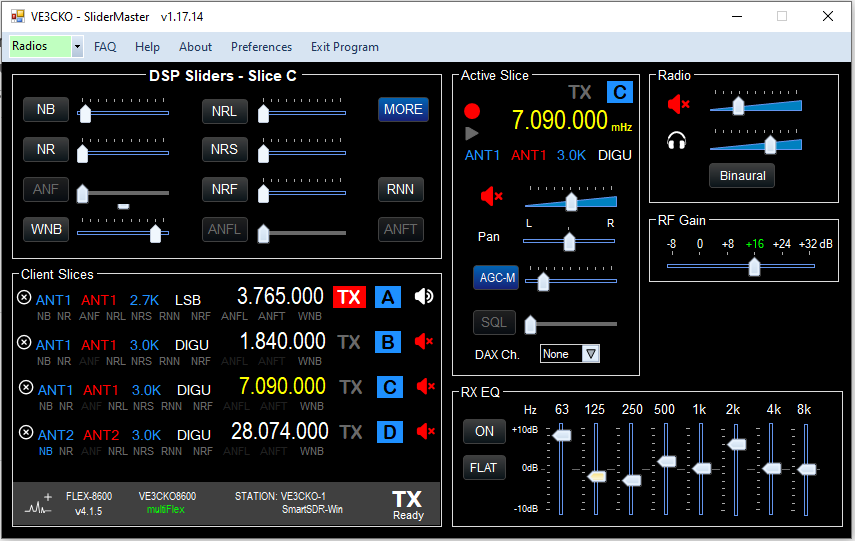Click the FLAT equalizer button
855x541 pixels.
(484, 468)
